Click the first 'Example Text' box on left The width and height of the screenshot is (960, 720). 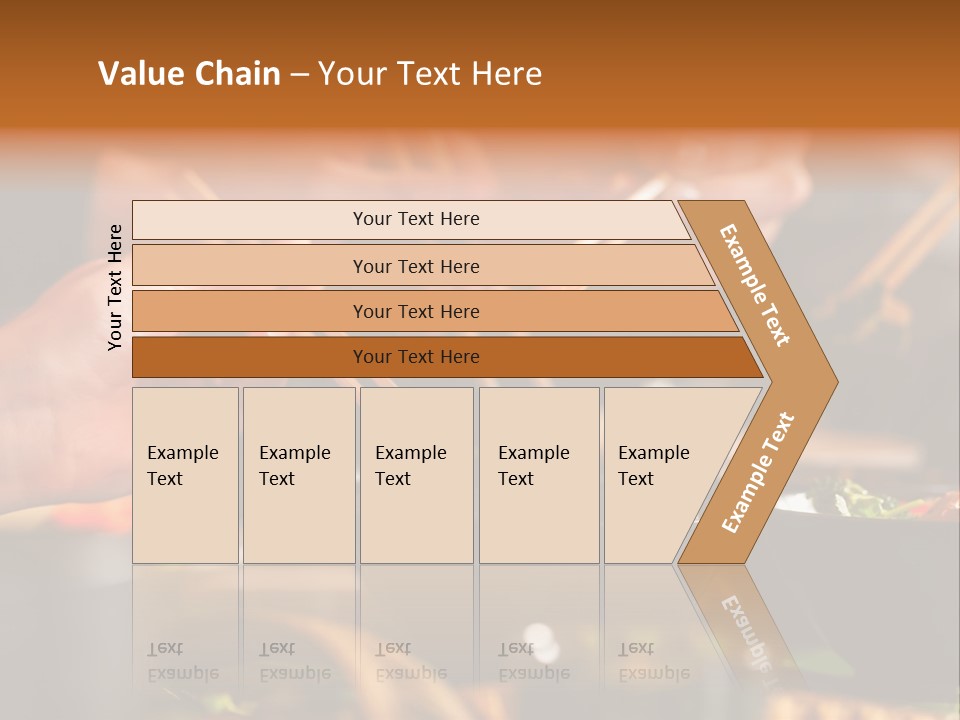[x=185, y=476]
